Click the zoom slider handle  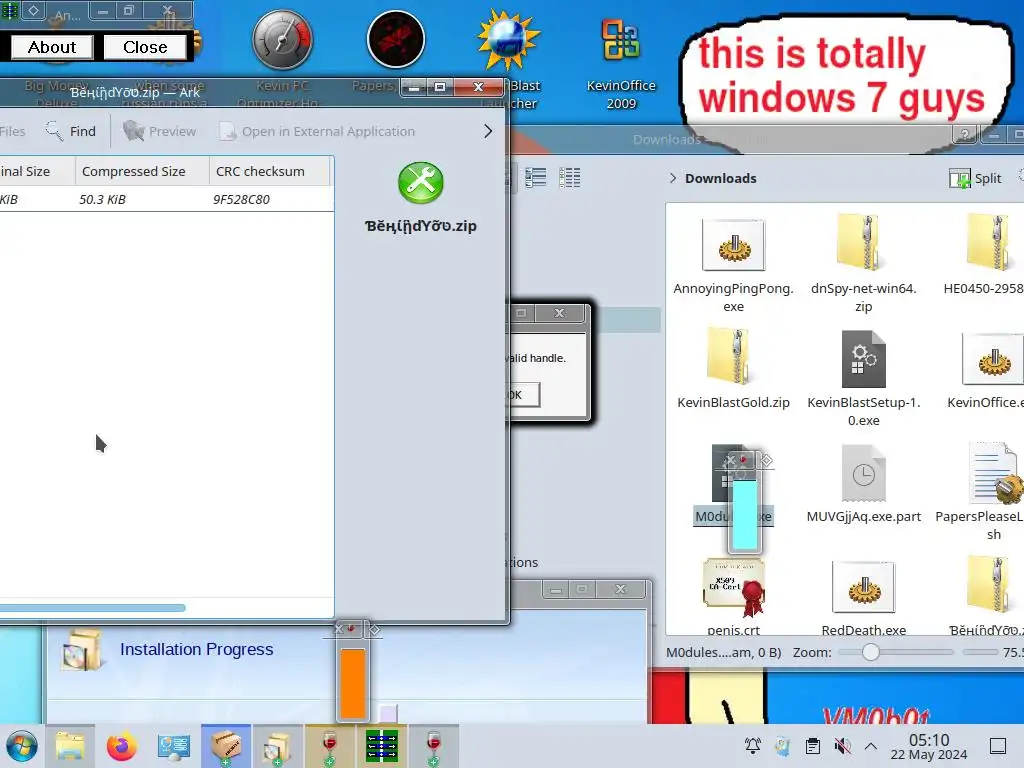tap(871, 652)
